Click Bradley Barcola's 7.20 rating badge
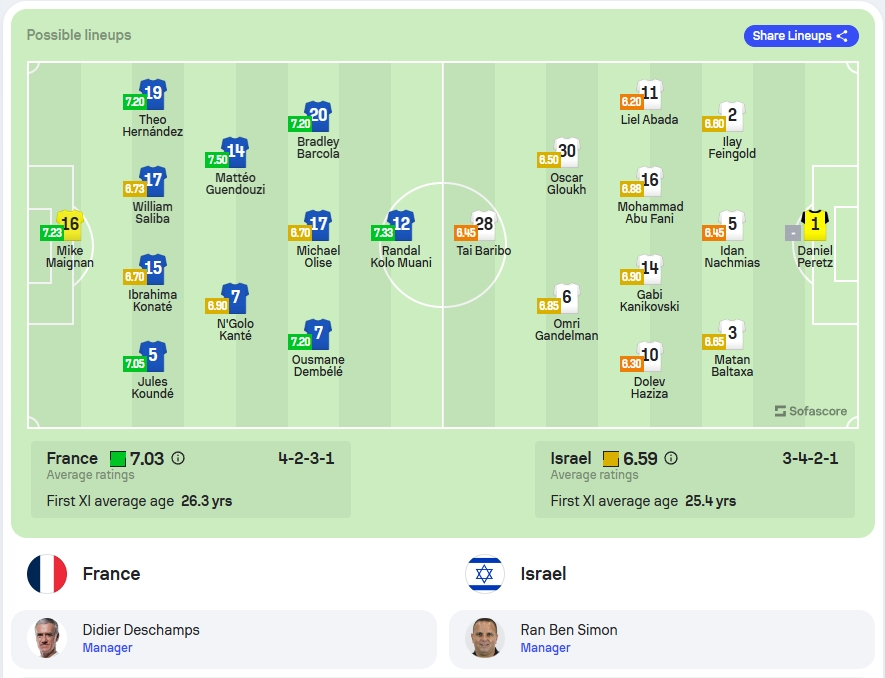885x678 pixels. pyautogui.click(x=300, y=123)
